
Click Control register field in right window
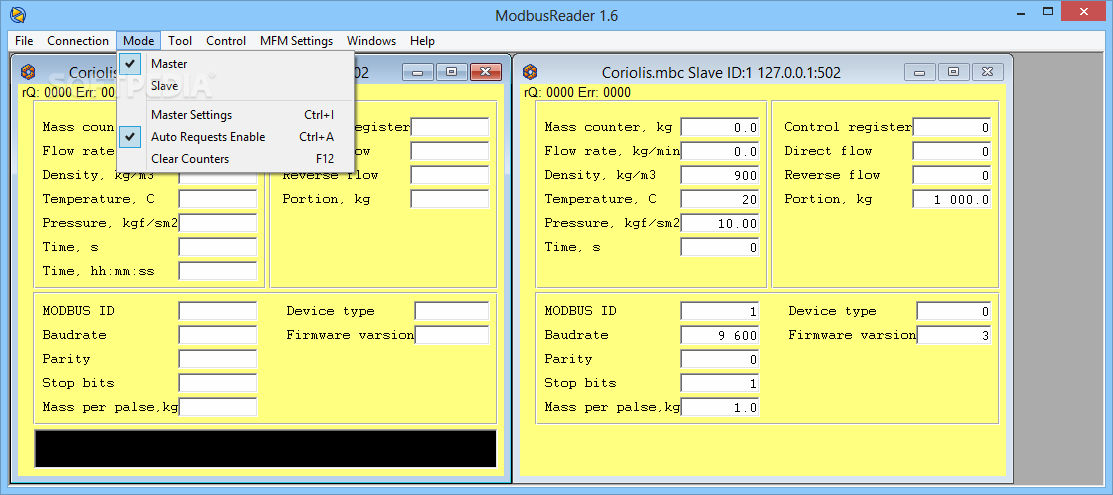click(x=952, y=128)
